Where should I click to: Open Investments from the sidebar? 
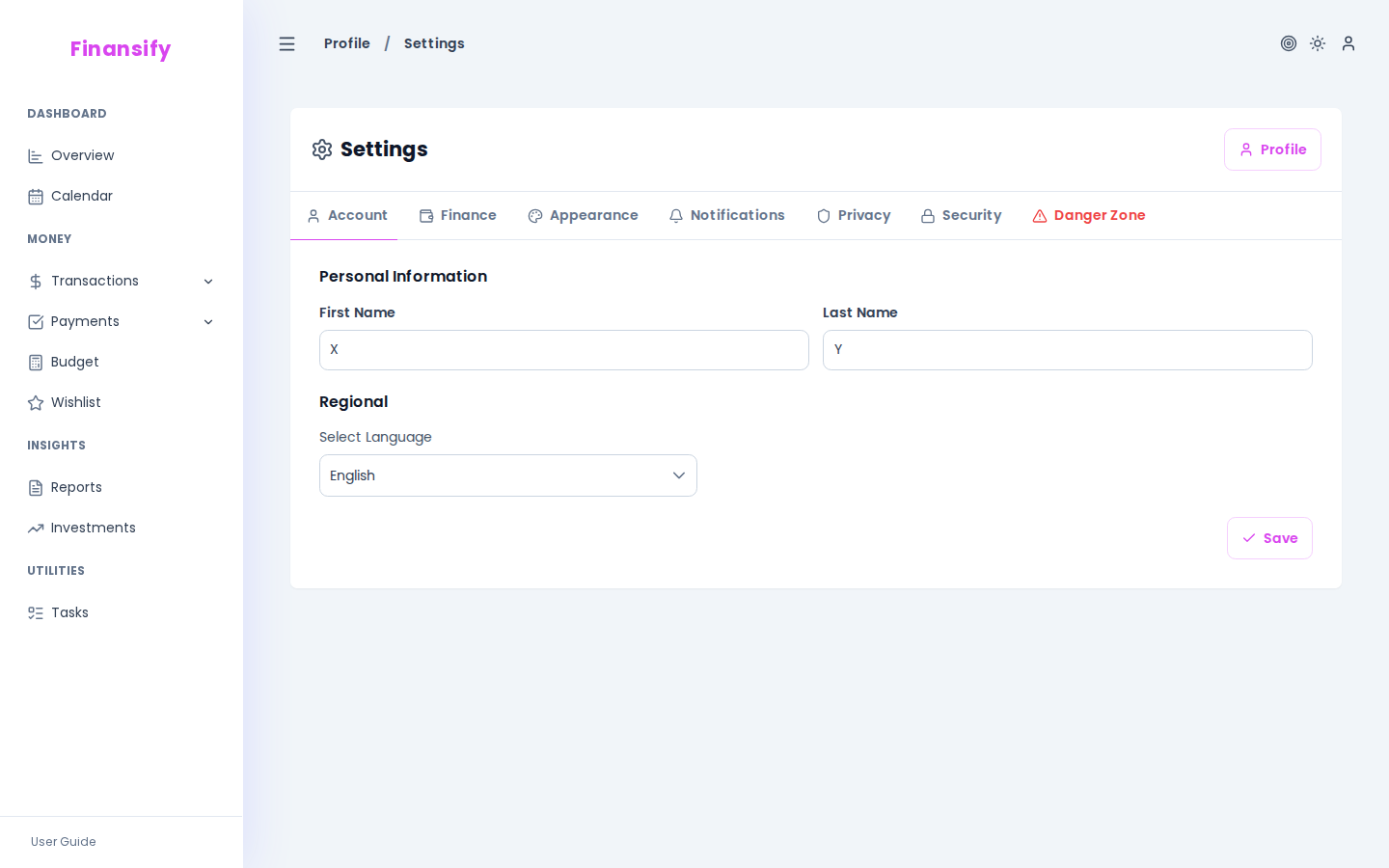pos(93,528)
